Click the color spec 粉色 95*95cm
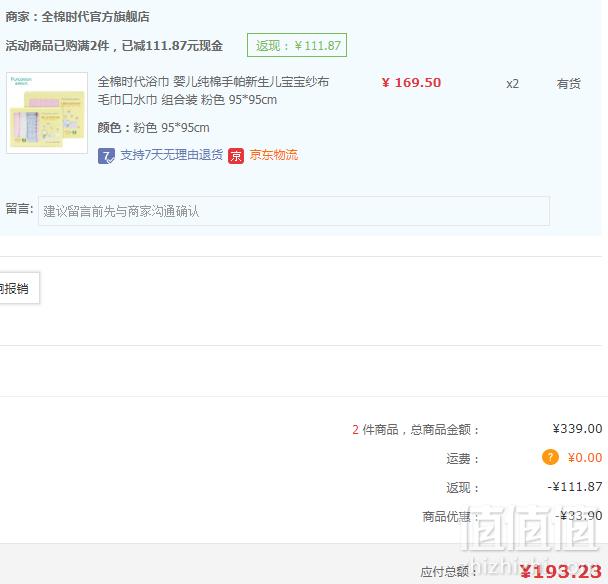 pos(171,128)
